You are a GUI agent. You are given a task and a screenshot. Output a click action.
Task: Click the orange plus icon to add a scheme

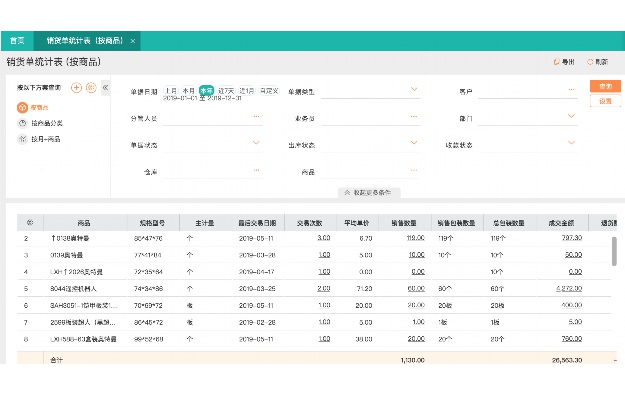[76, 87]
